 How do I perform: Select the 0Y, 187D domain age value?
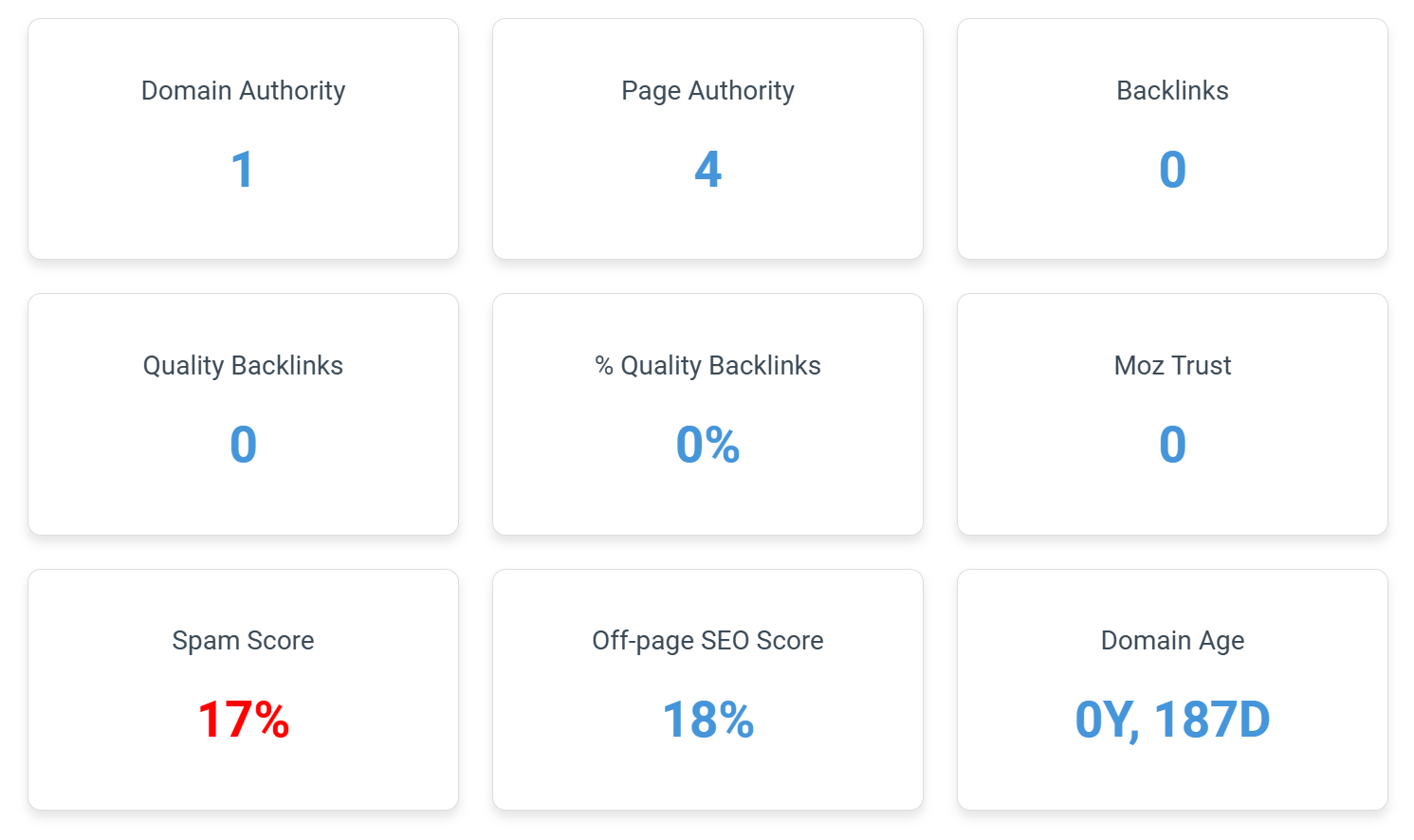[1172, 720]
